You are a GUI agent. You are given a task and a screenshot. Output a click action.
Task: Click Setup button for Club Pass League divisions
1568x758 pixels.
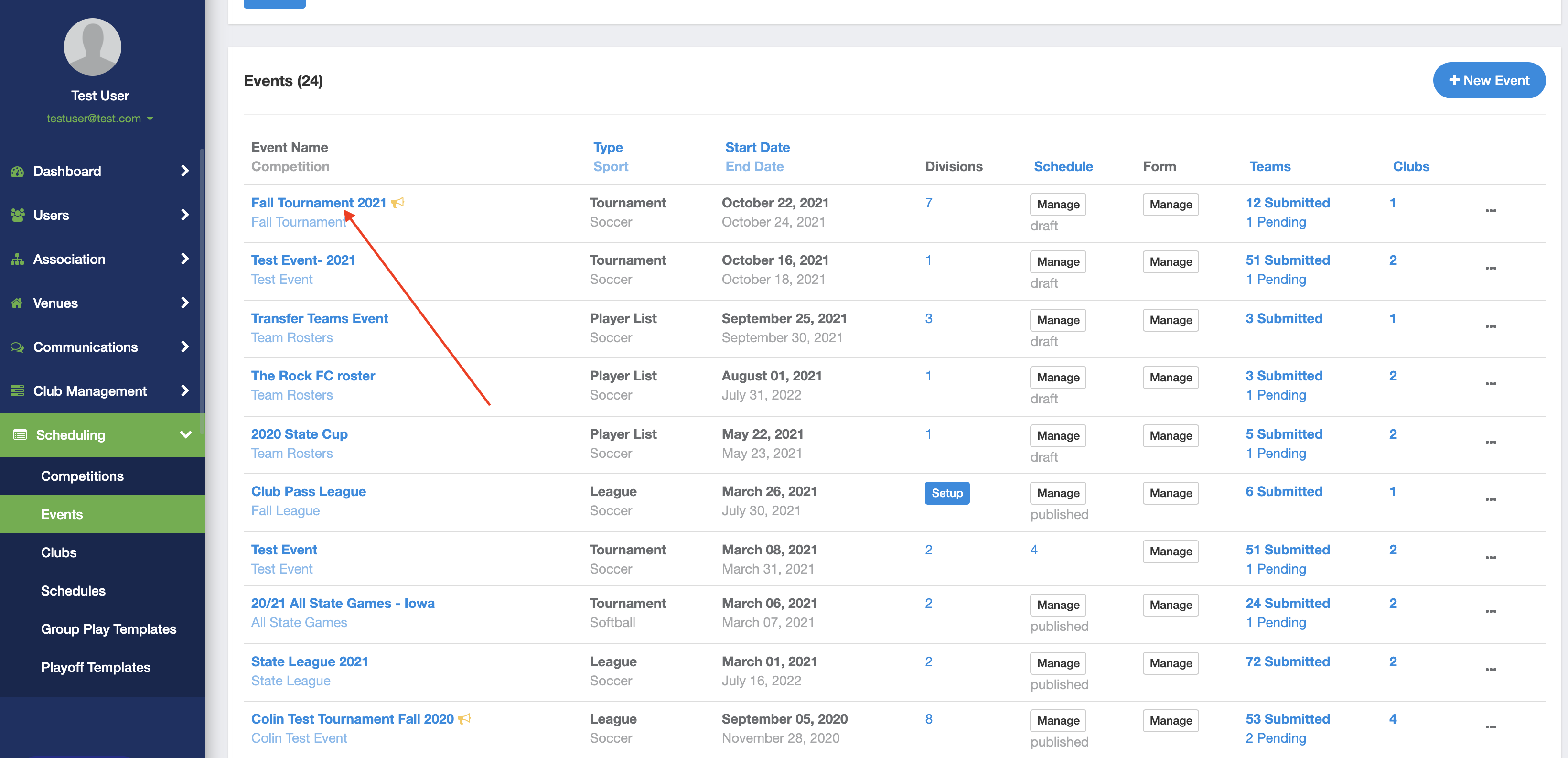[947, 493]
